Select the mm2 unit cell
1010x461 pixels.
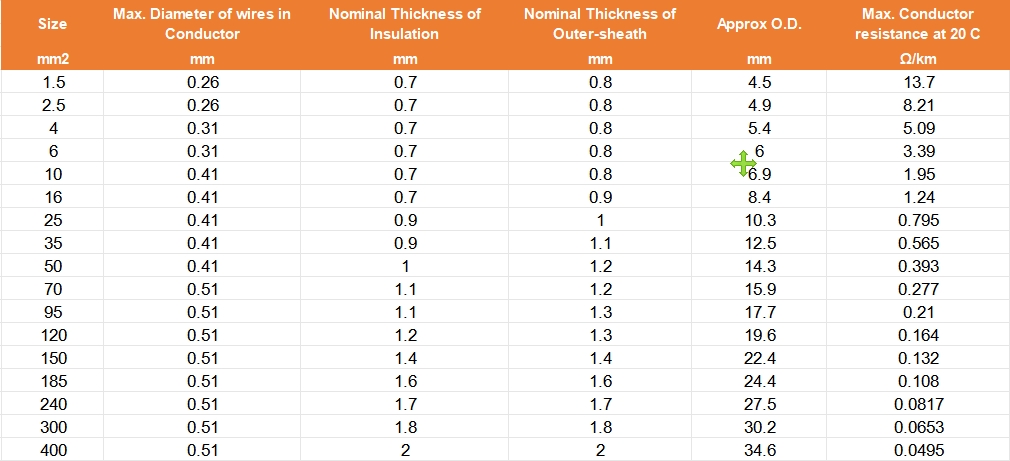click(52, 60)
